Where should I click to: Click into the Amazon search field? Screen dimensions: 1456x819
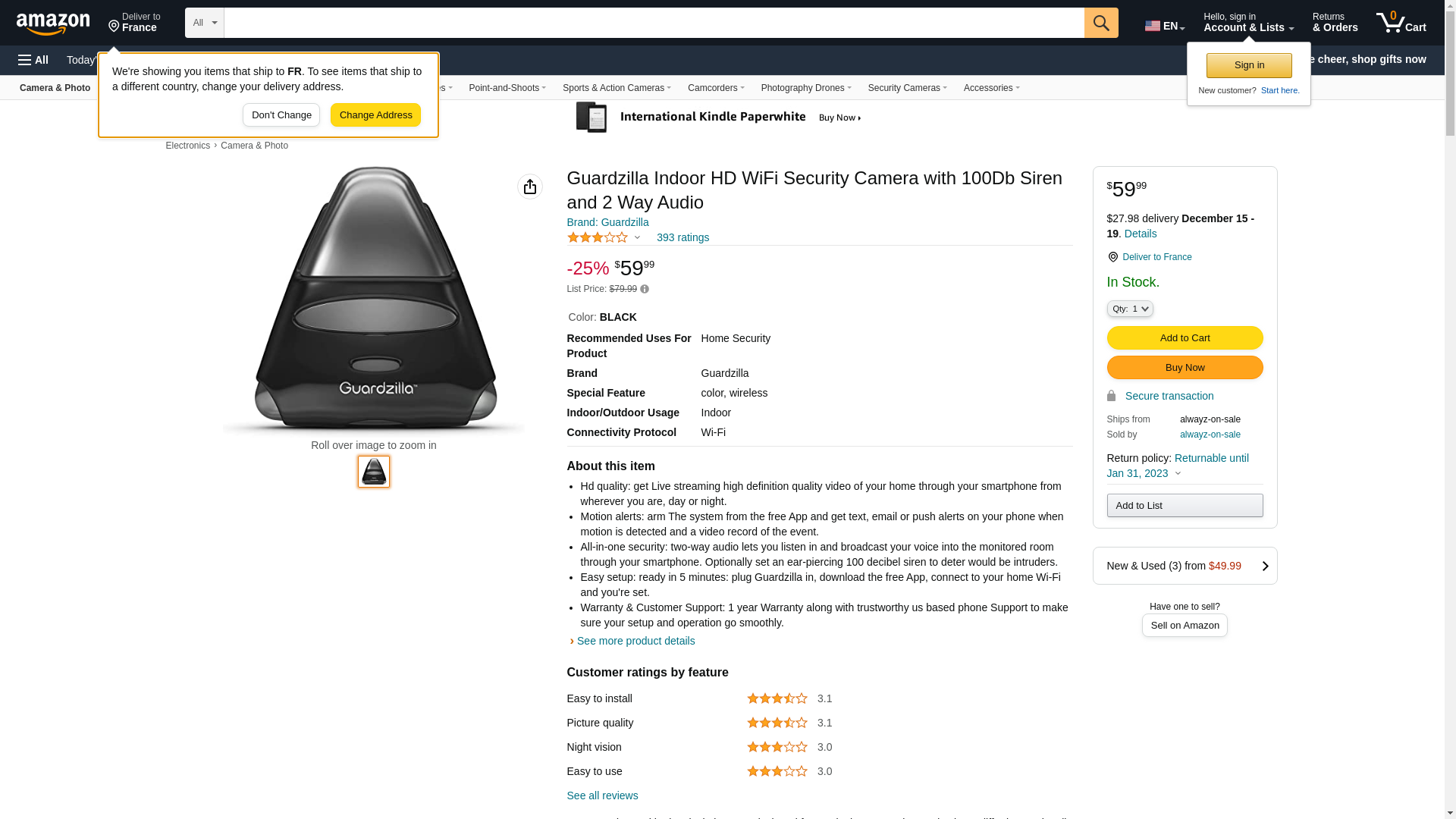654,23
